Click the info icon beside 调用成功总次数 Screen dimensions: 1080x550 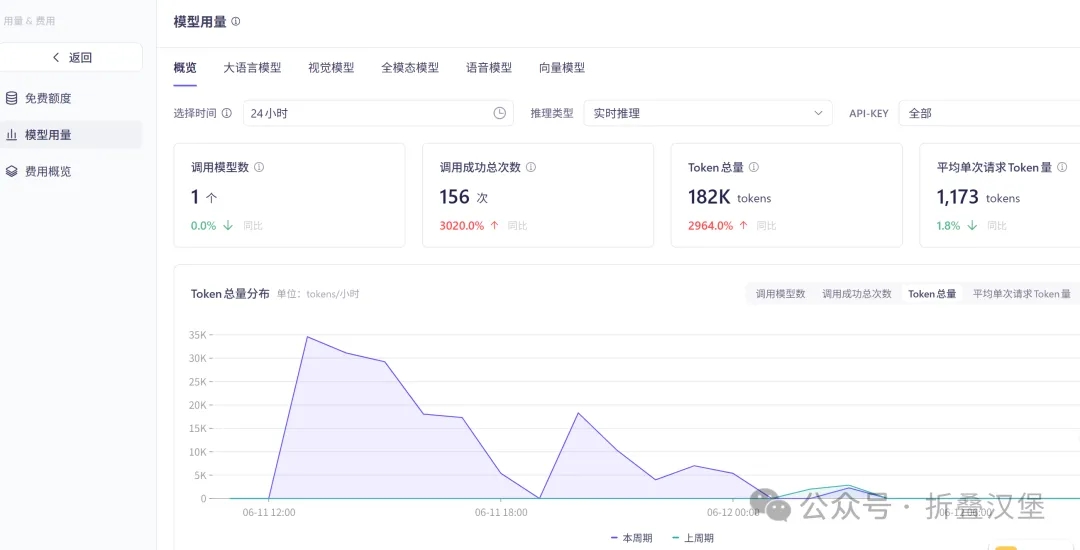pos(531,167)
